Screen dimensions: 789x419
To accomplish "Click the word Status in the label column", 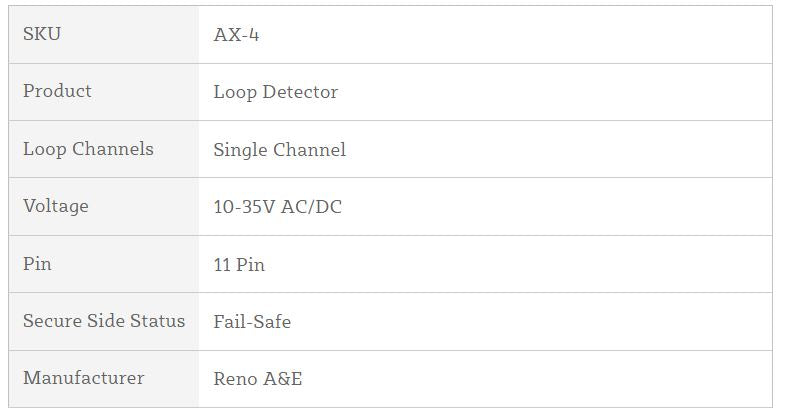I will [x=159, y=321].
